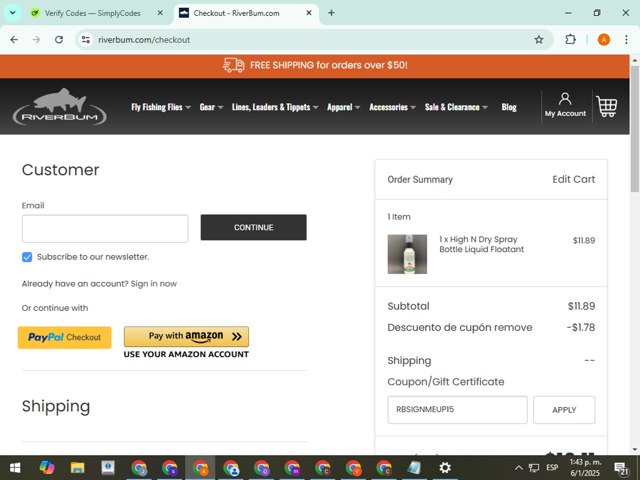The height and width of the screenshot is (480, 640).
Task: Expand Fly Fishing Flies menu
Action: point(161,107)
